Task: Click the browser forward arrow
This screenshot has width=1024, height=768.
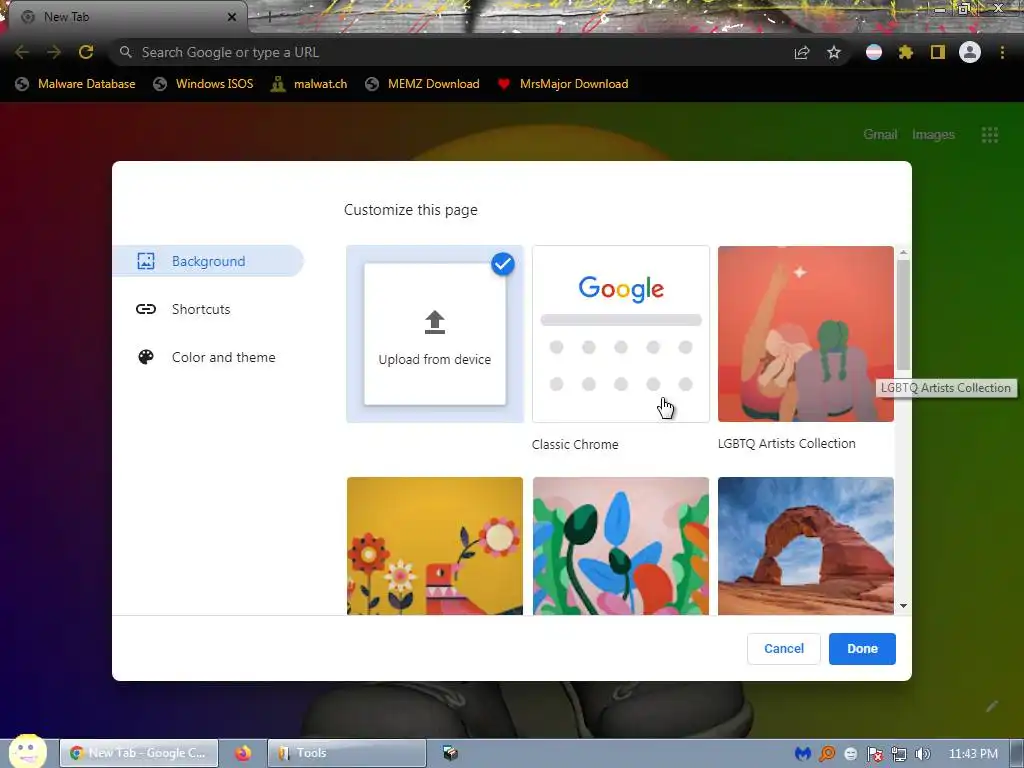Action: point(54,52)
